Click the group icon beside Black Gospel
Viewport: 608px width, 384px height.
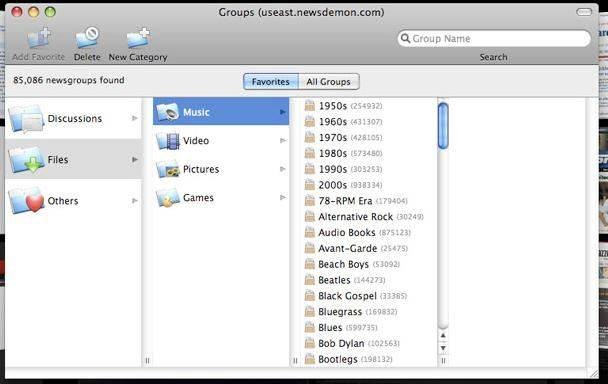pyautogui.click(x=309, y=296)
